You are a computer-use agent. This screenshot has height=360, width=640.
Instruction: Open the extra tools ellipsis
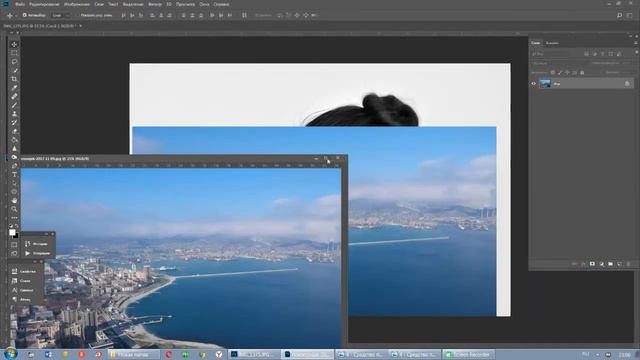14,218
